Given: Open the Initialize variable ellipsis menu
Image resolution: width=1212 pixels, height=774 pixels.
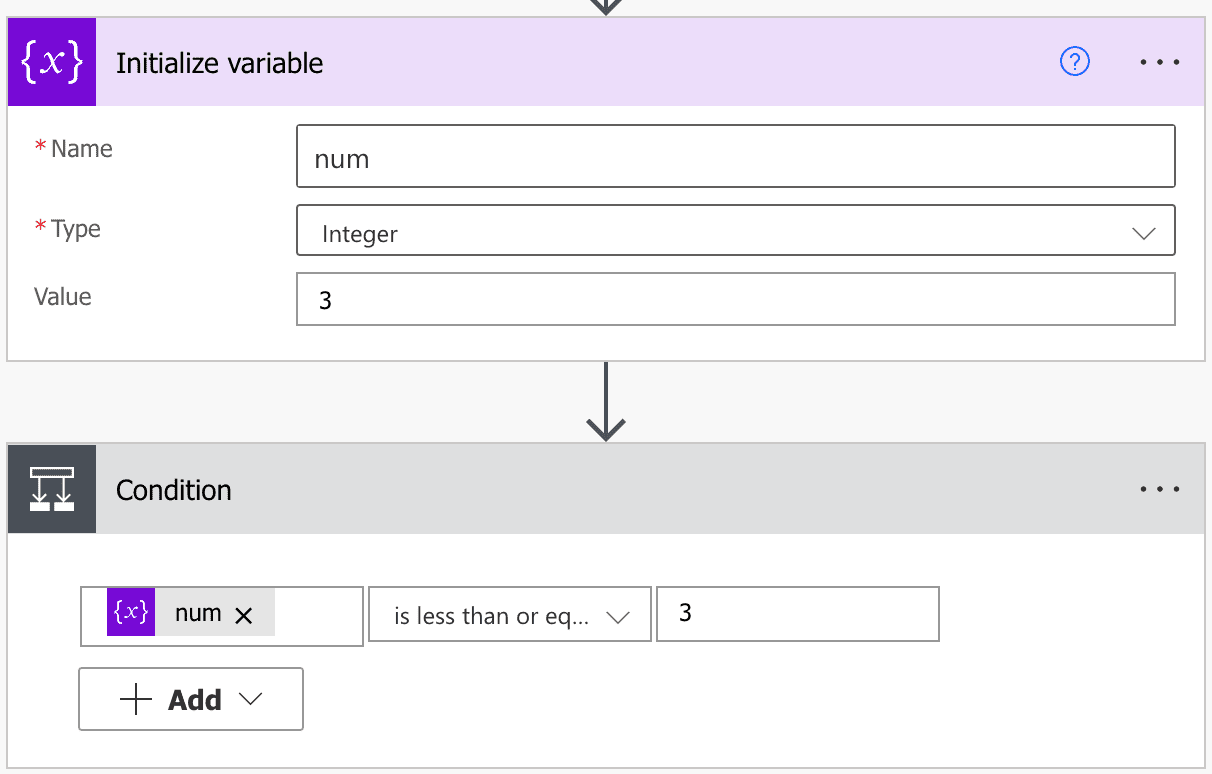Looking at the screenshot, I should pyautogui.click(x=1159, y=61).
